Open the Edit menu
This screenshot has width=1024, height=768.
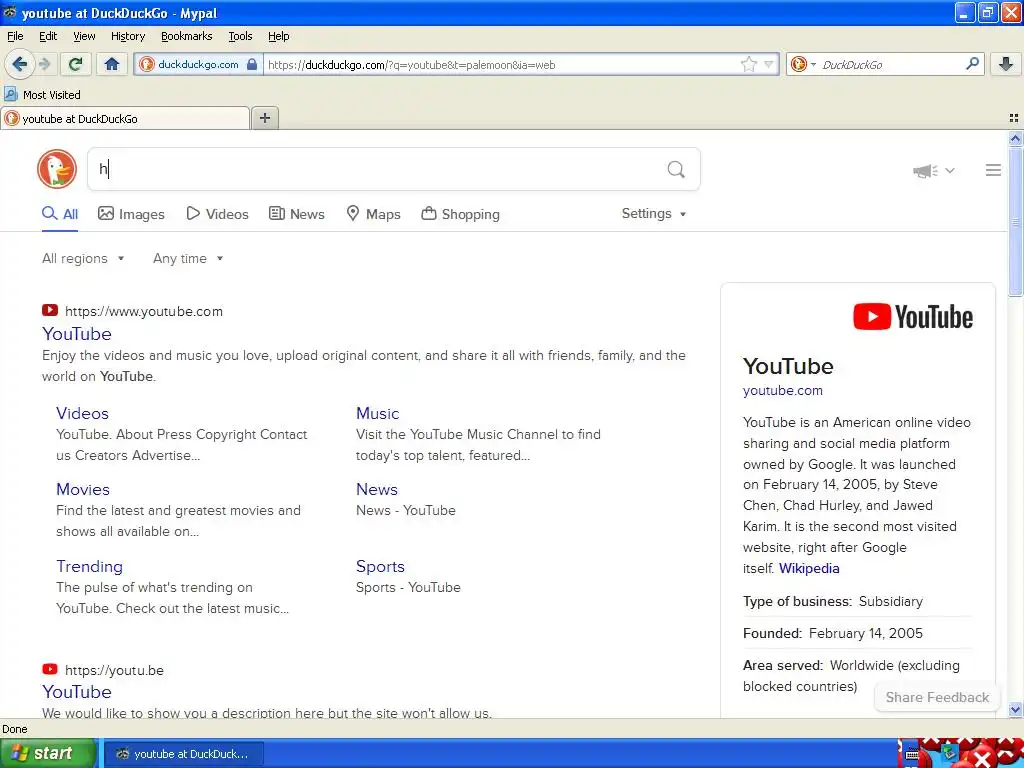coord(48,36)
